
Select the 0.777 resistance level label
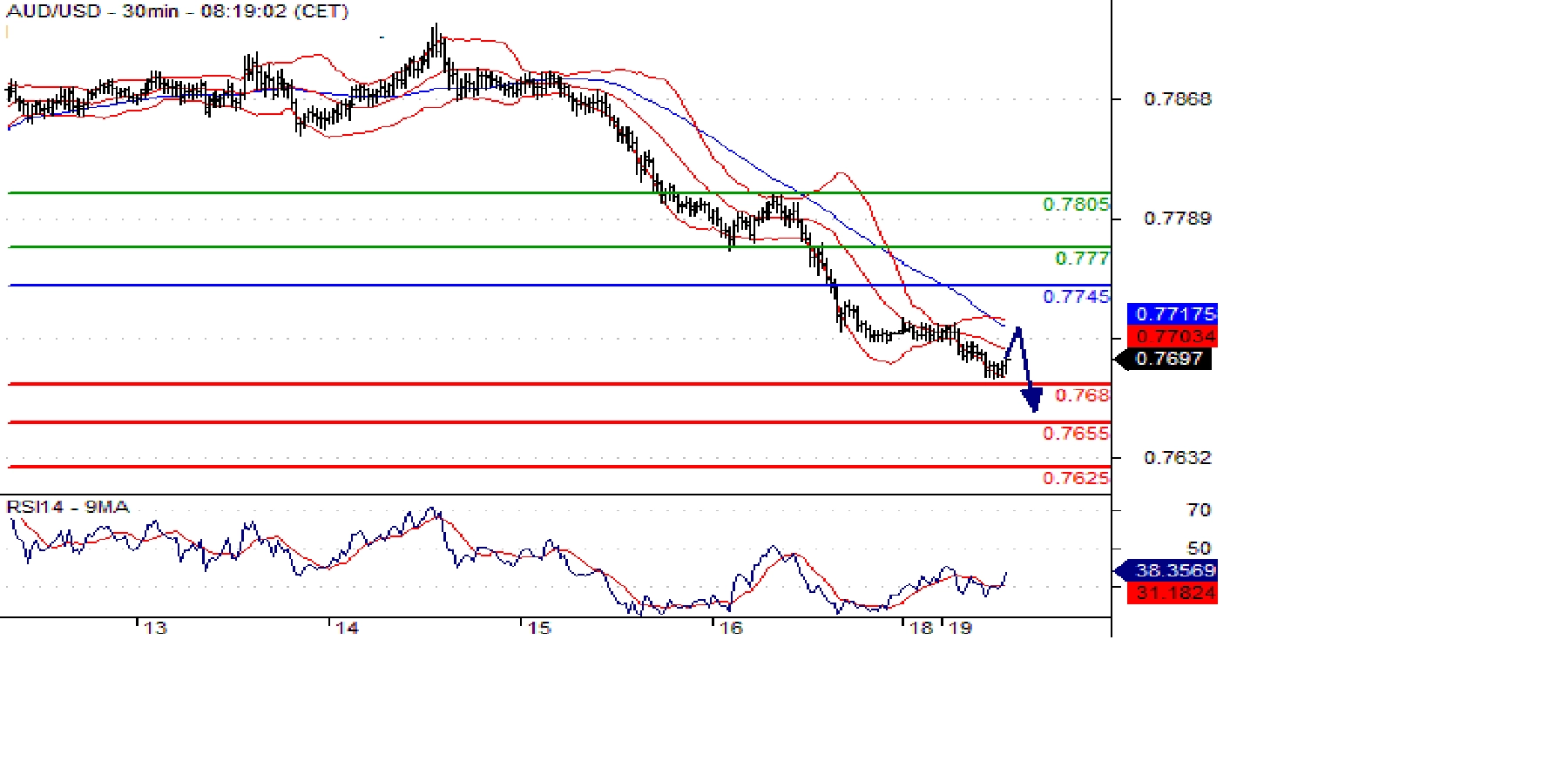coord(1083,259)
